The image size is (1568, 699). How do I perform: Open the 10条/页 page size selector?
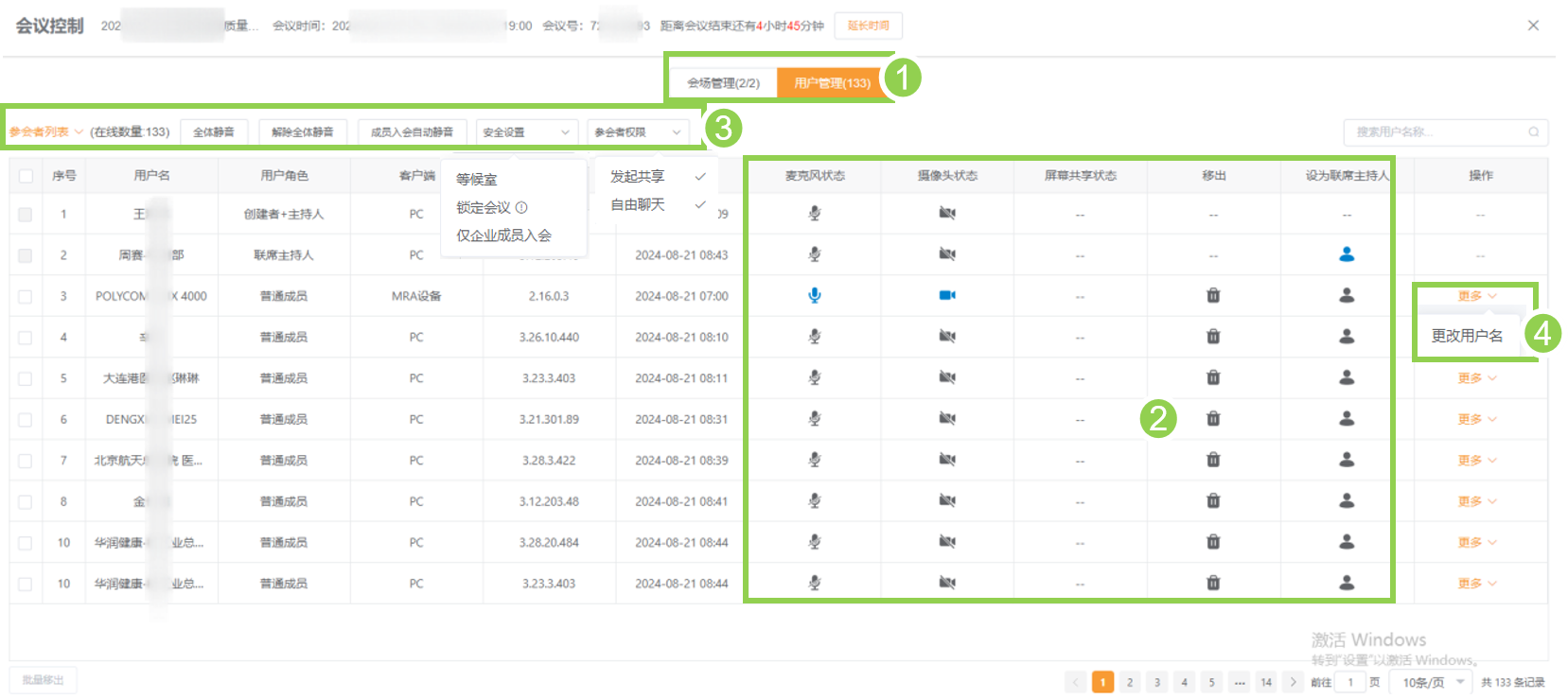click(1433, 682)
